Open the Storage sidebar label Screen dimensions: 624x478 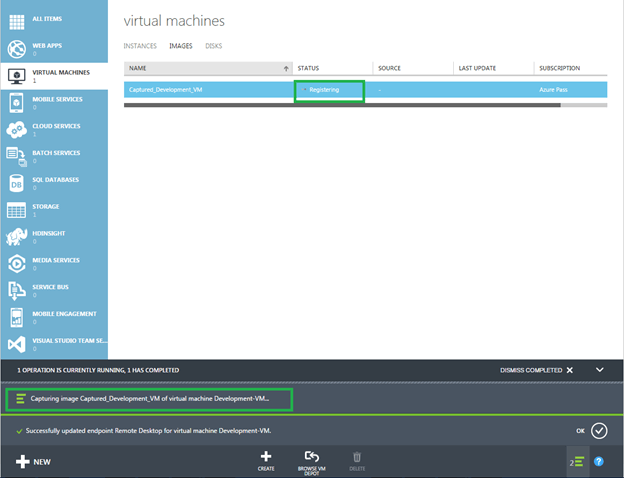pyautogui.click(x=46, y=206)
